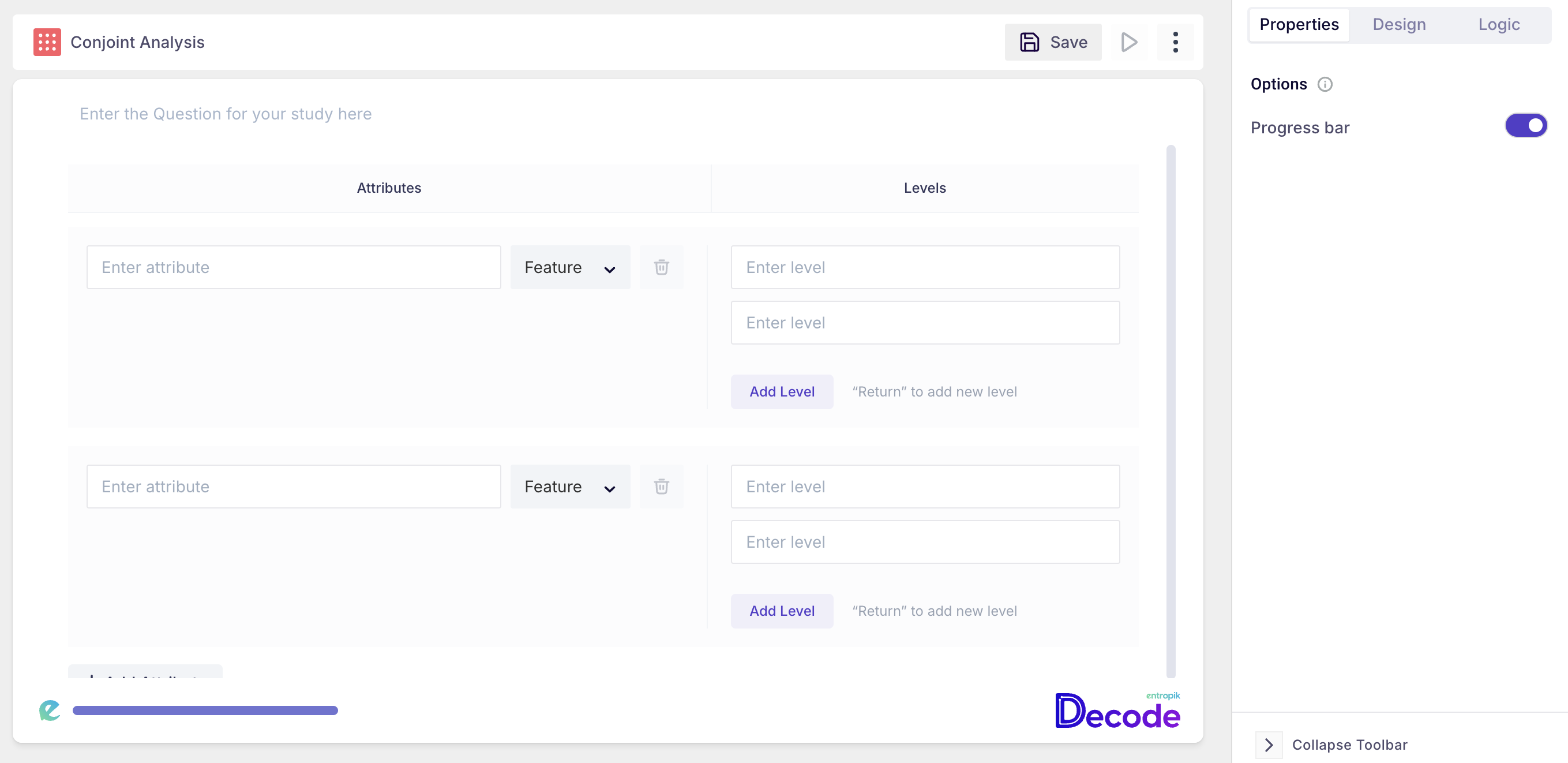Open the first attribute's Feature dropdown
Viewport: 1568px width, 763px height.
click(570, 267)
